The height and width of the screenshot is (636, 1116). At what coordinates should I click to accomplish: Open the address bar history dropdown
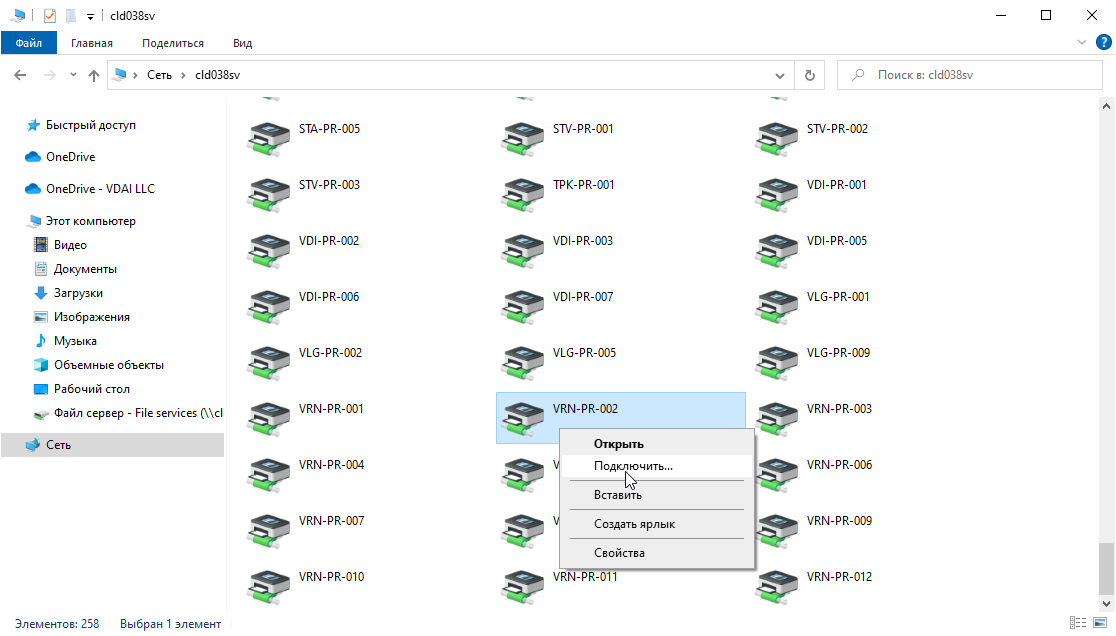click(x=781, y=75)
